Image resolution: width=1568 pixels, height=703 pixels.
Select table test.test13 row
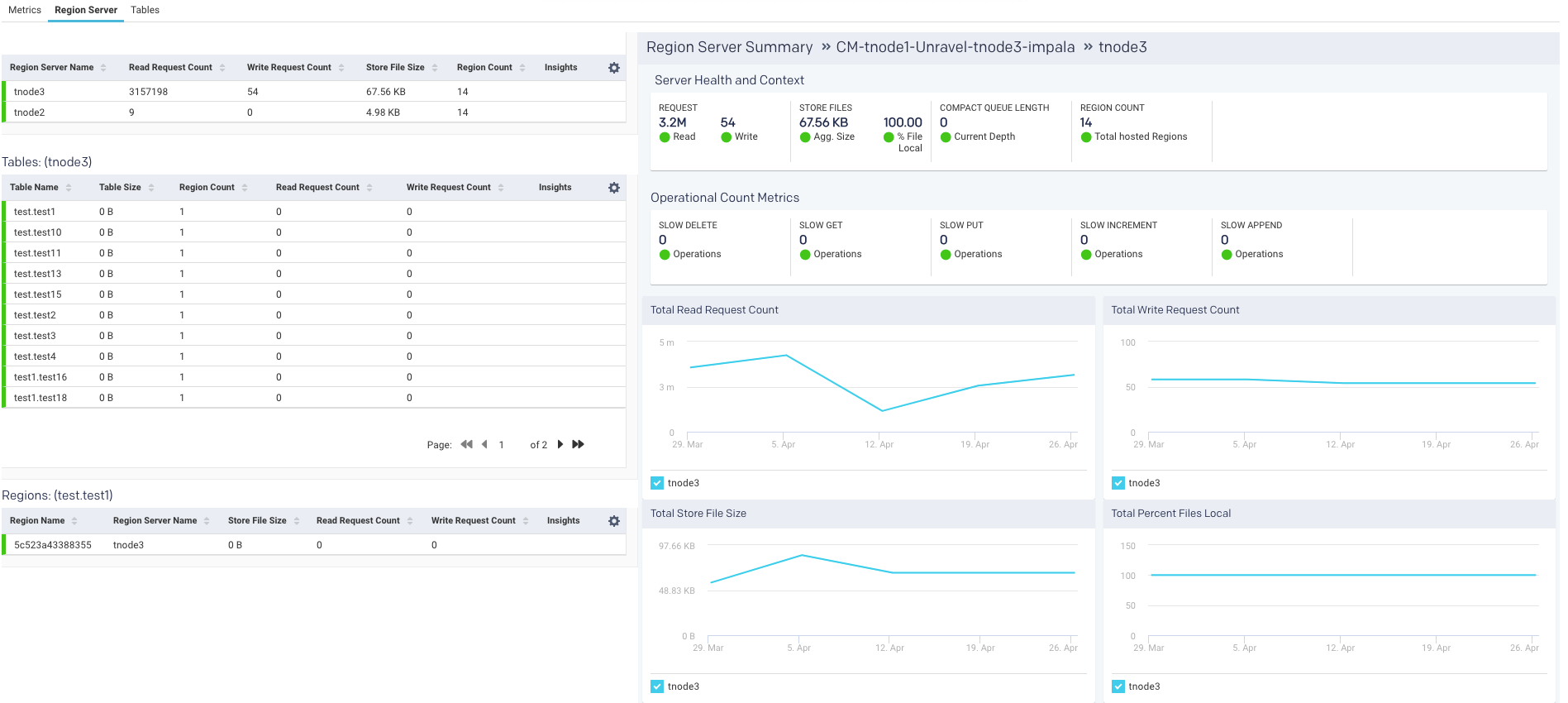coord(314,274)
